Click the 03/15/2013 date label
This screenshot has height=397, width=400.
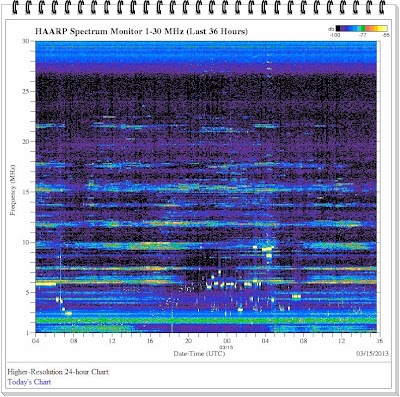(372, 354)
